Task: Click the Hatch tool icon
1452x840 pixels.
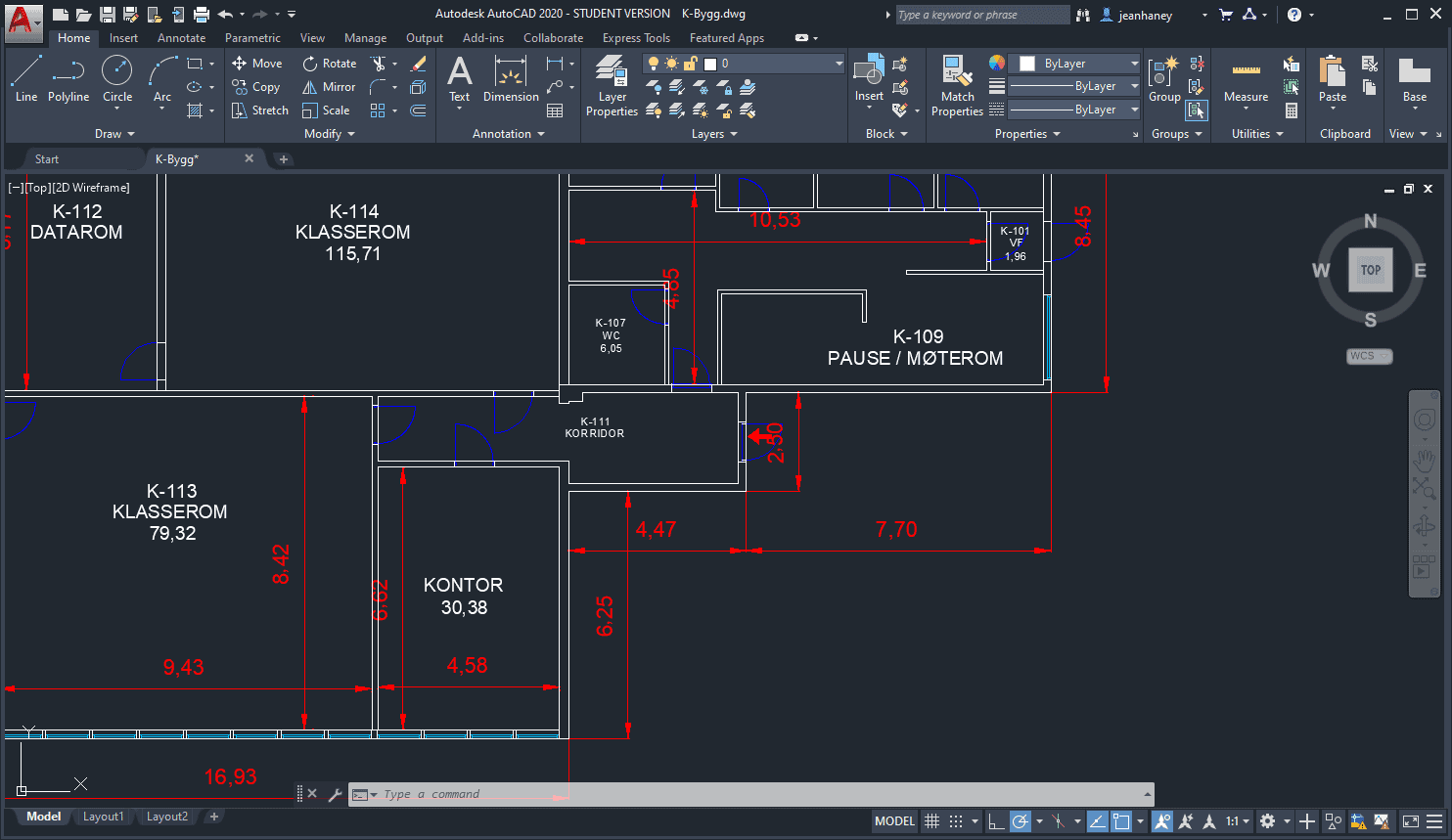Action: [x=195, y=111]
